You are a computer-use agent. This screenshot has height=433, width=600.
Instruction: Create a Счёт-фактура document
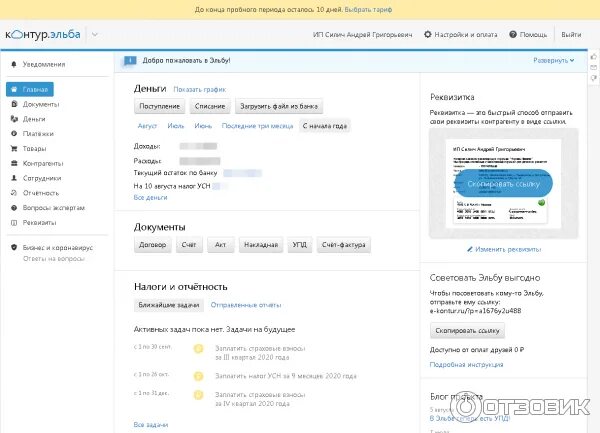344,245
